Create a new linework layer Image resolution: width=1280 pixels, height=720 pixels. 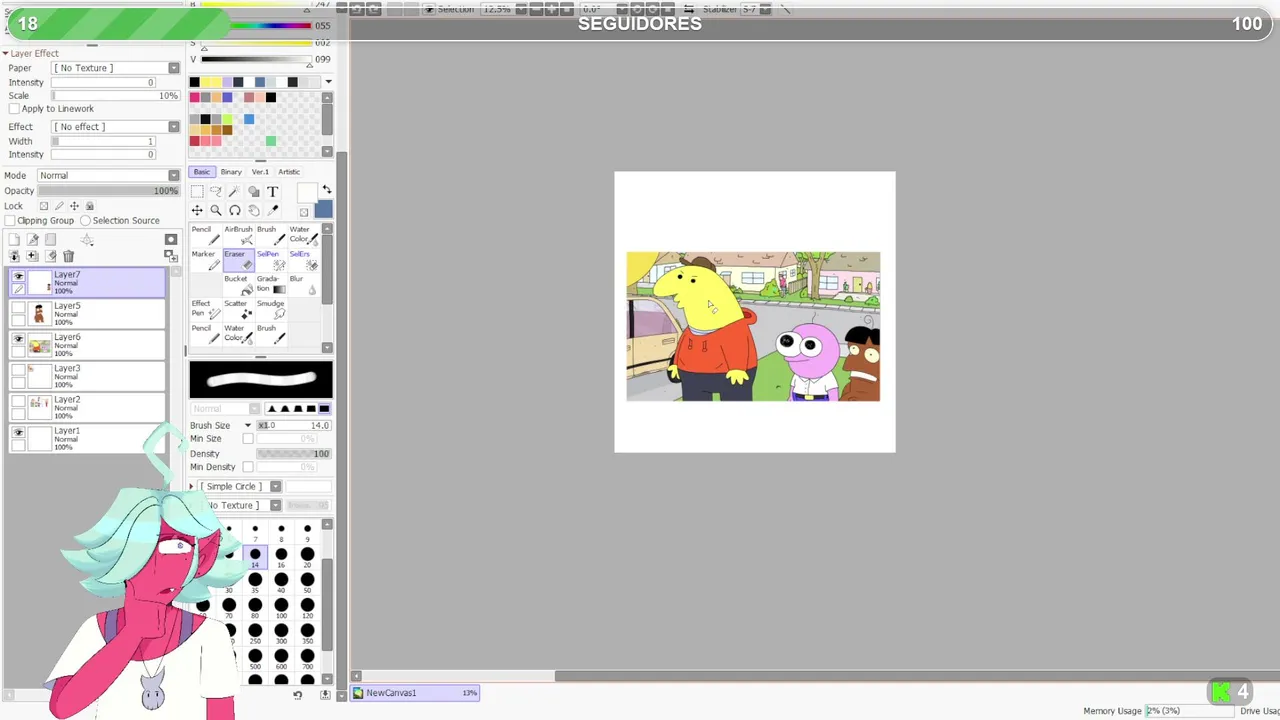point(32,240)
